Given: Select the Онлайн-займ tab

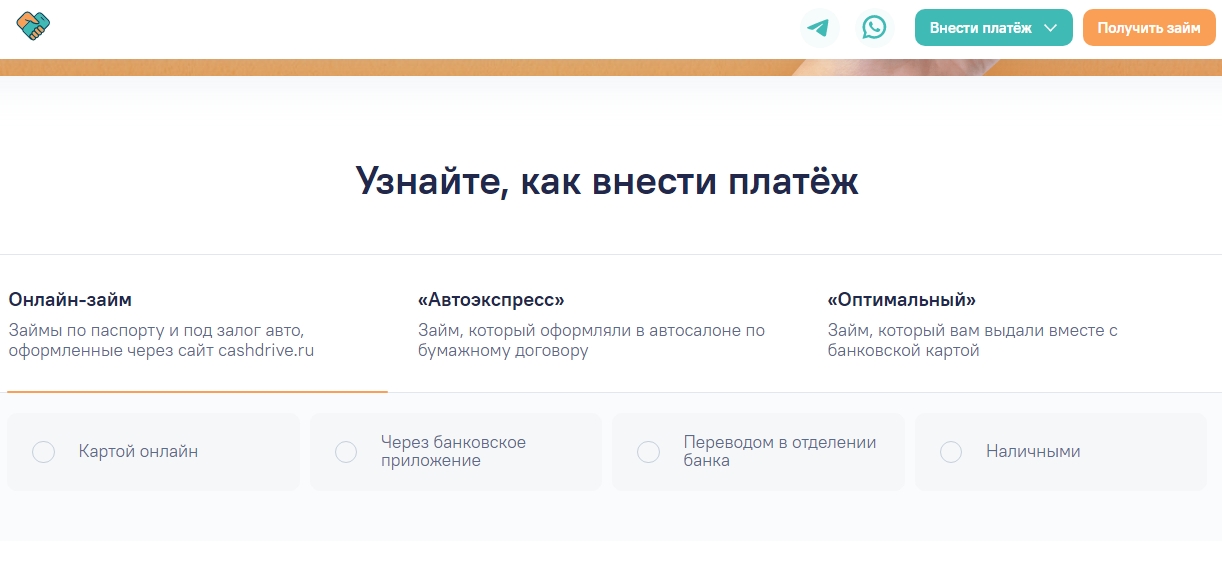Looking at the screenshot, I should tap(197, 324).
